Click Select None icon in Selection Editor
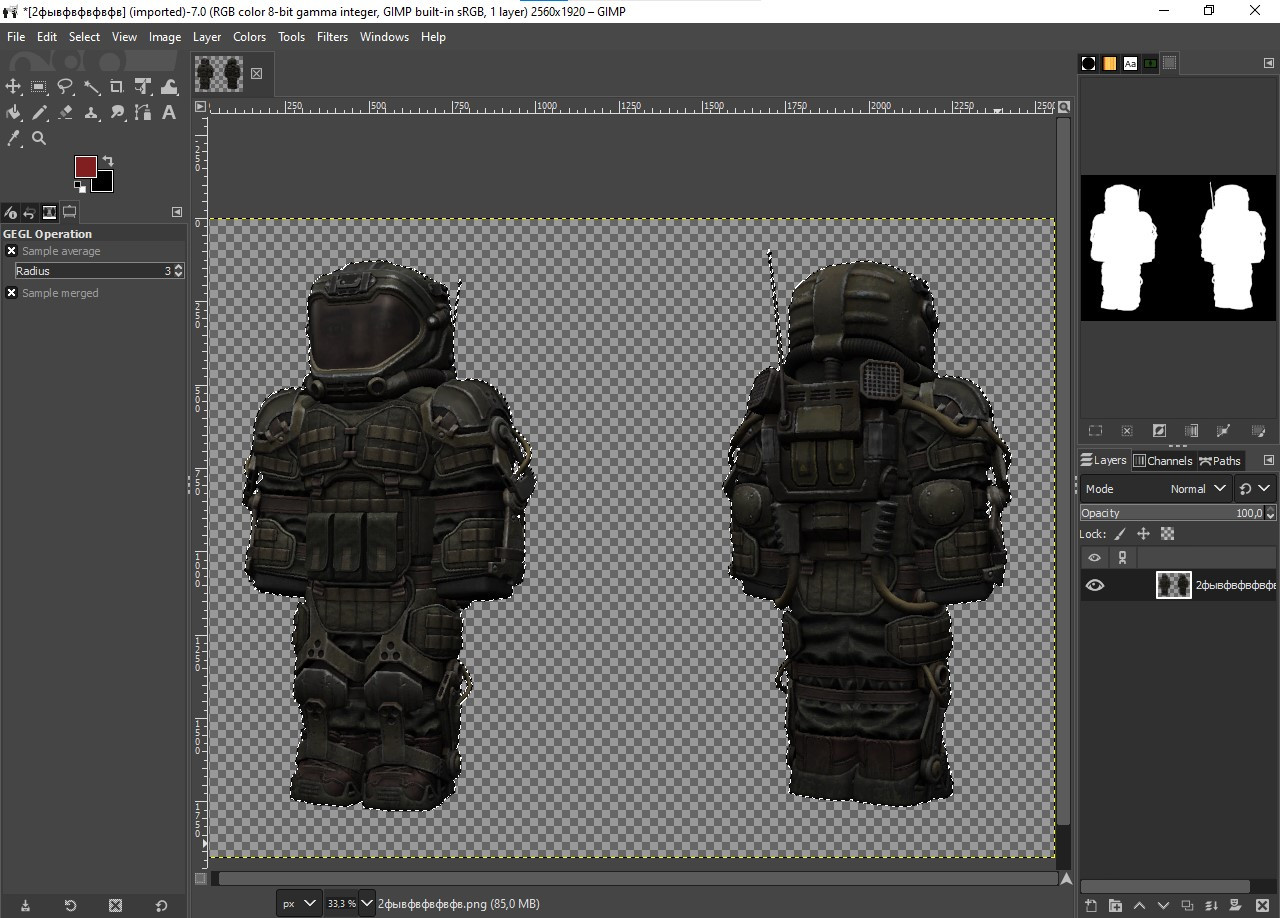 1127,431
